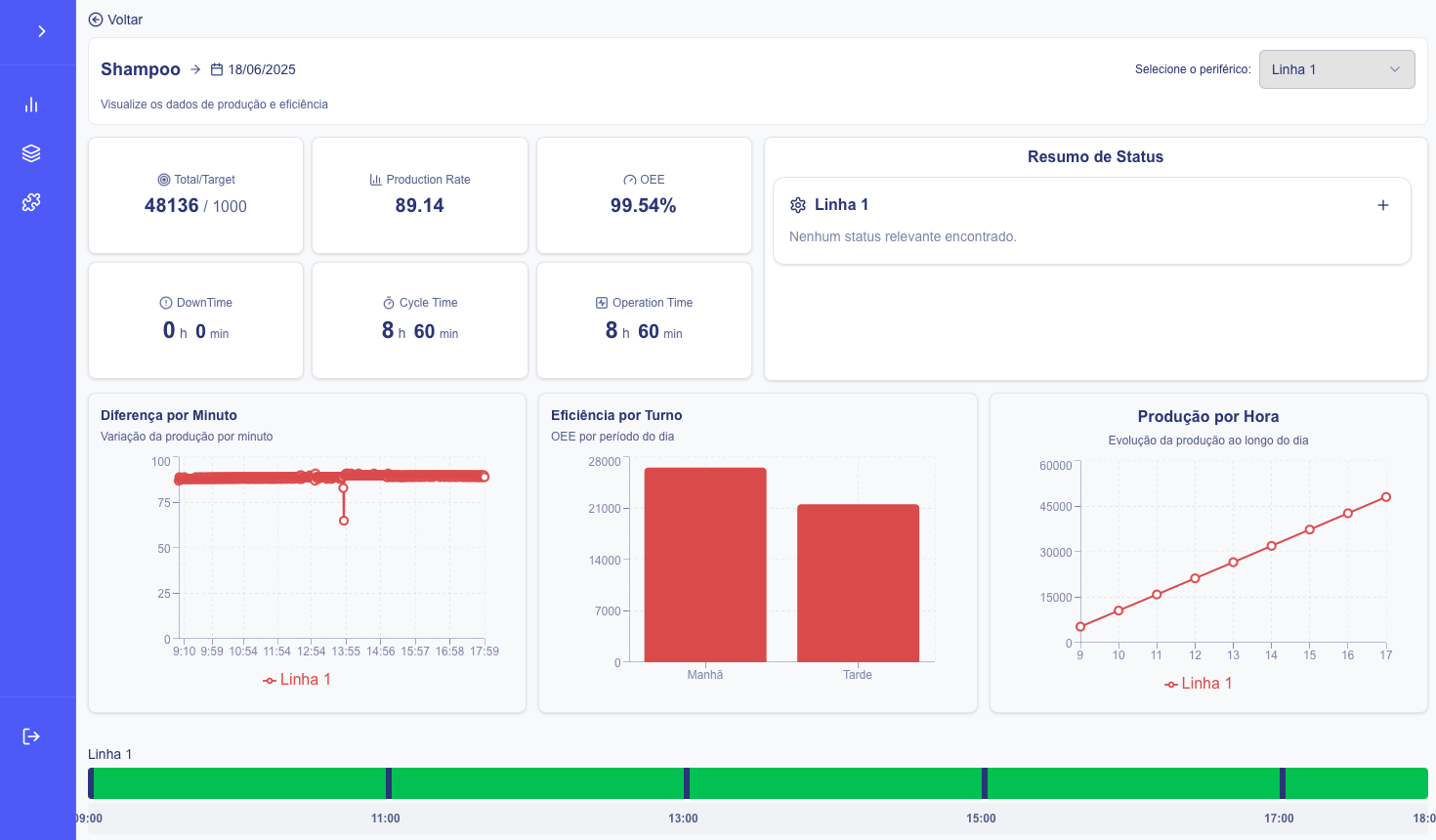Open the bar chart analytics sidebar icon
Image resolution: width=1436 pixels, height=840 pixels.
(31, 105)
